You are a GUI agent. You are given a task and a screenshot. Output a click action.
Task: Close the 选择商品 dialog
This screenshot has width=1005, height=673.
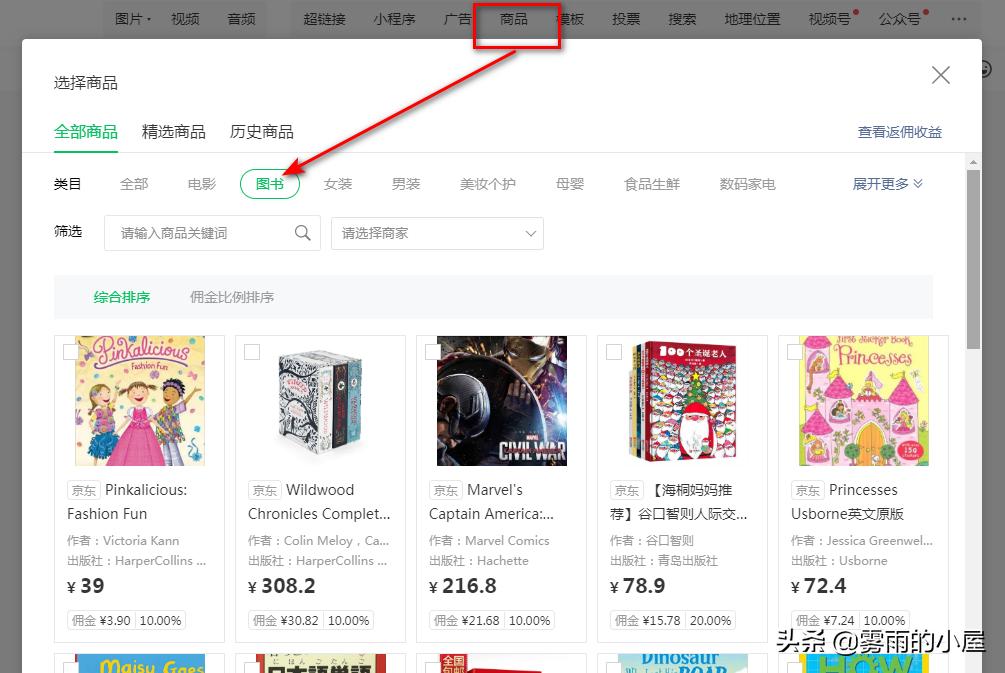click(x=940, y=75)
